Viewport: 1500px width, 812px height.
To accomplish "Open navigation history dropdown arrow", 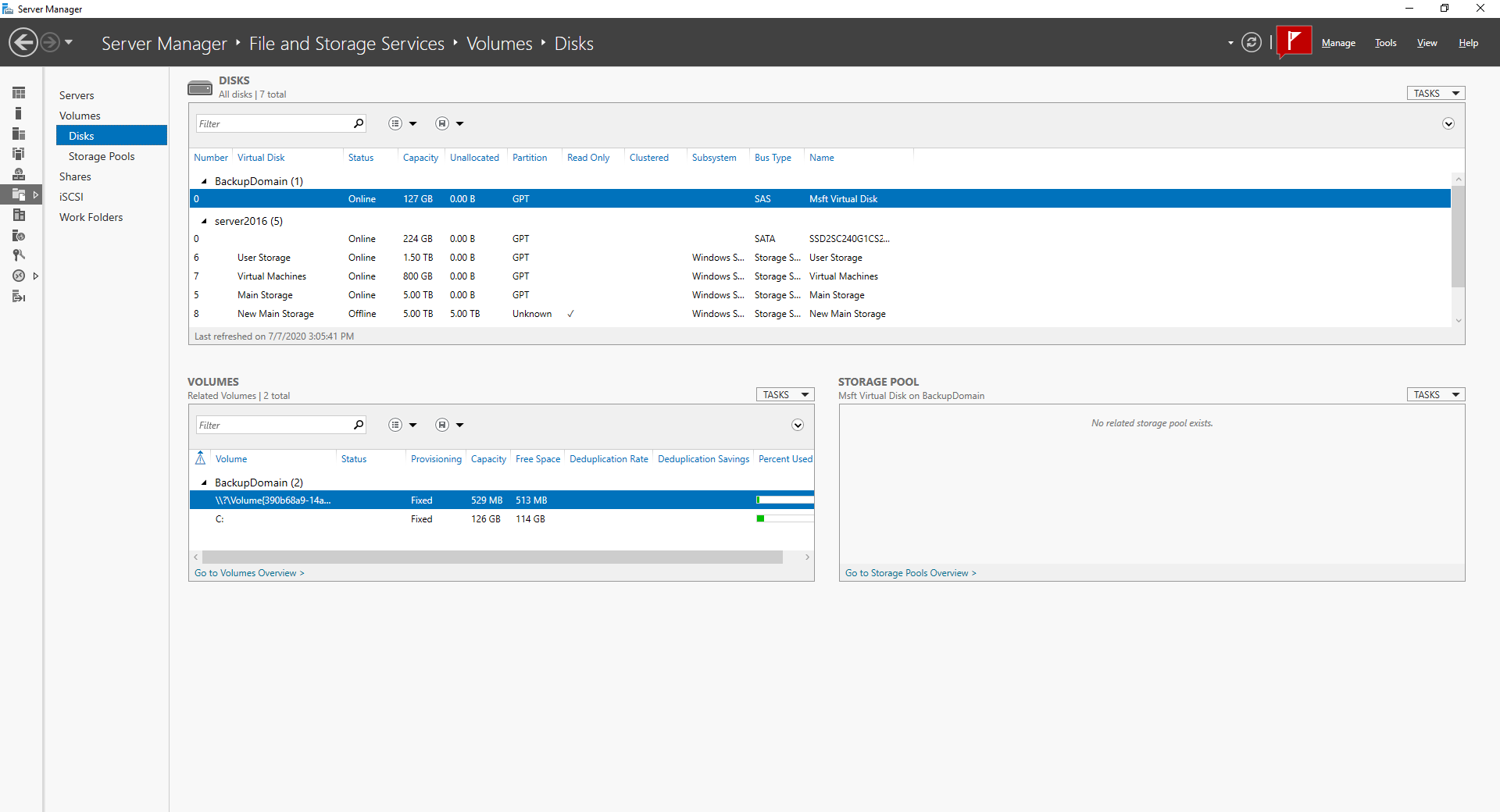I will [69, 42].
